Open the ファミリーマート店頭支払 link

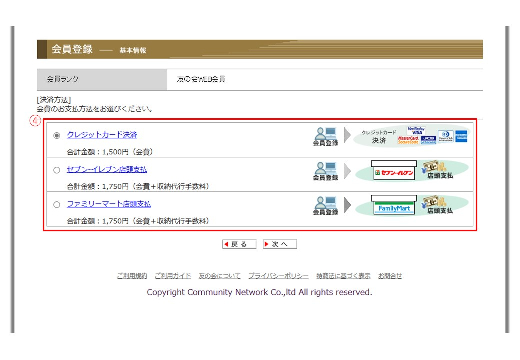pos(109,204)
